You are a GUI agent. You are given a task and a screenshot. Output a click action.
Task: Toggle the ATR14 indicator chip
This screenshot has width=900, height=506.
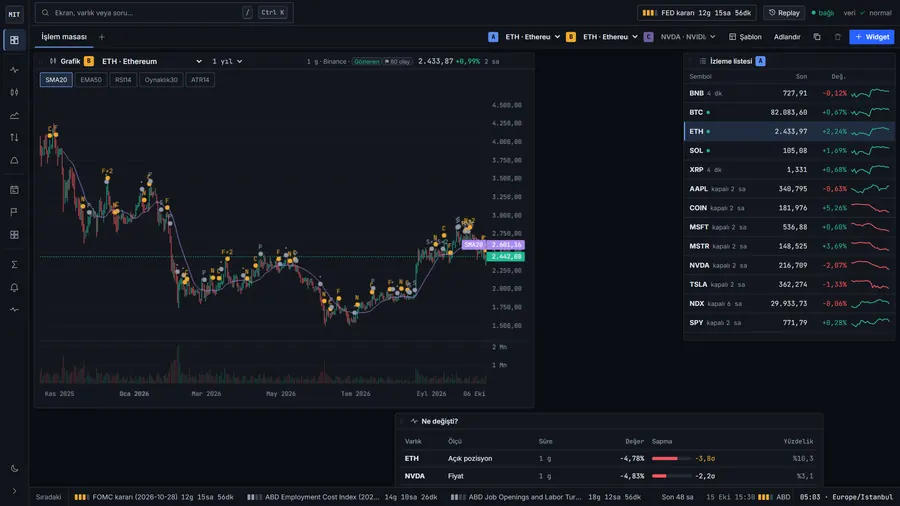pyautogui.click(x=200, y=80)
